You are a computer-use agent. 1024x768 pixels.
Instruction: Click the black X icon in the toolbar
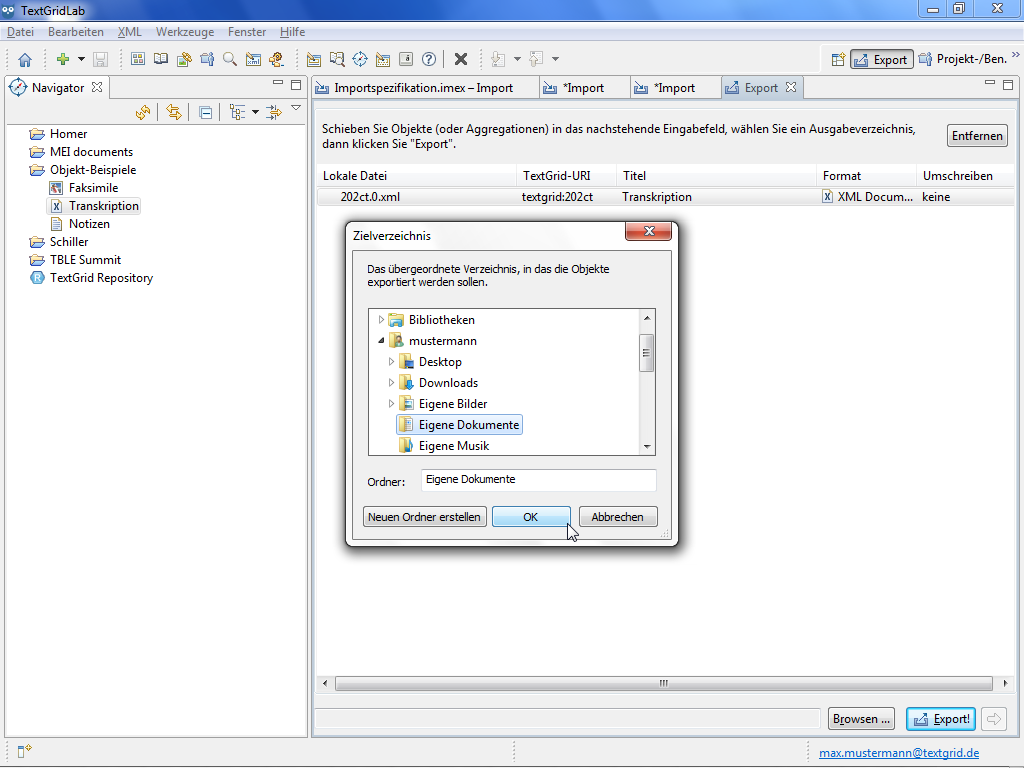pos(461,60)
